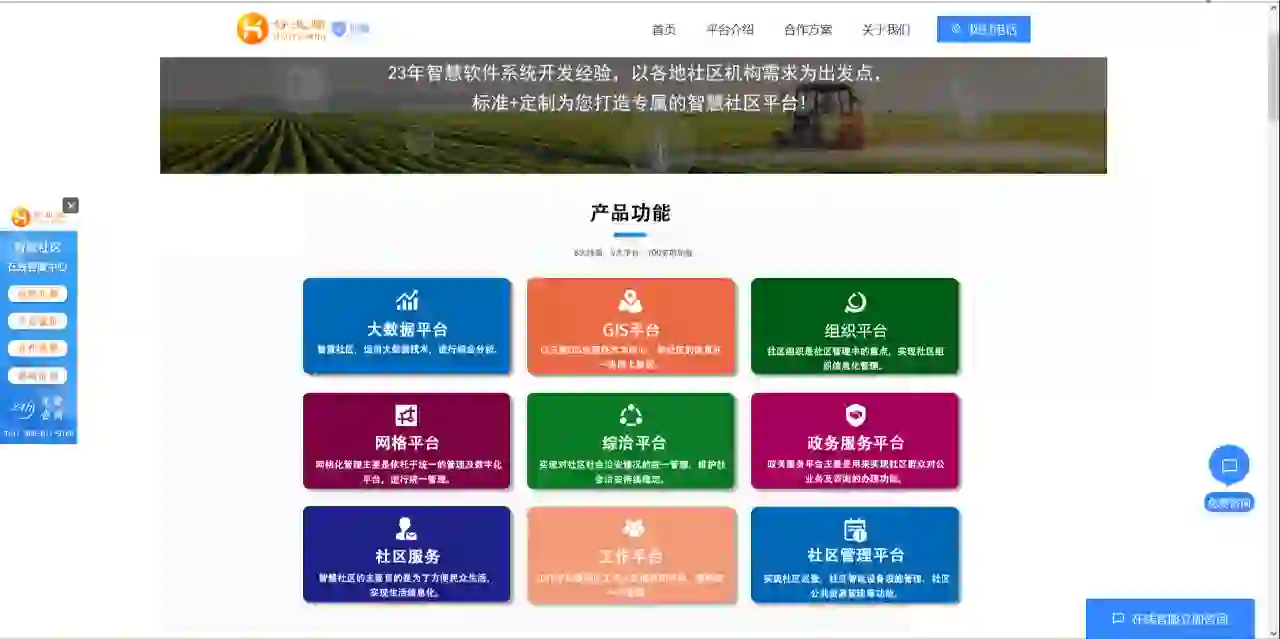Select 平台介绍 in the navigation menu
The image size is (1280, 639).
729,29
